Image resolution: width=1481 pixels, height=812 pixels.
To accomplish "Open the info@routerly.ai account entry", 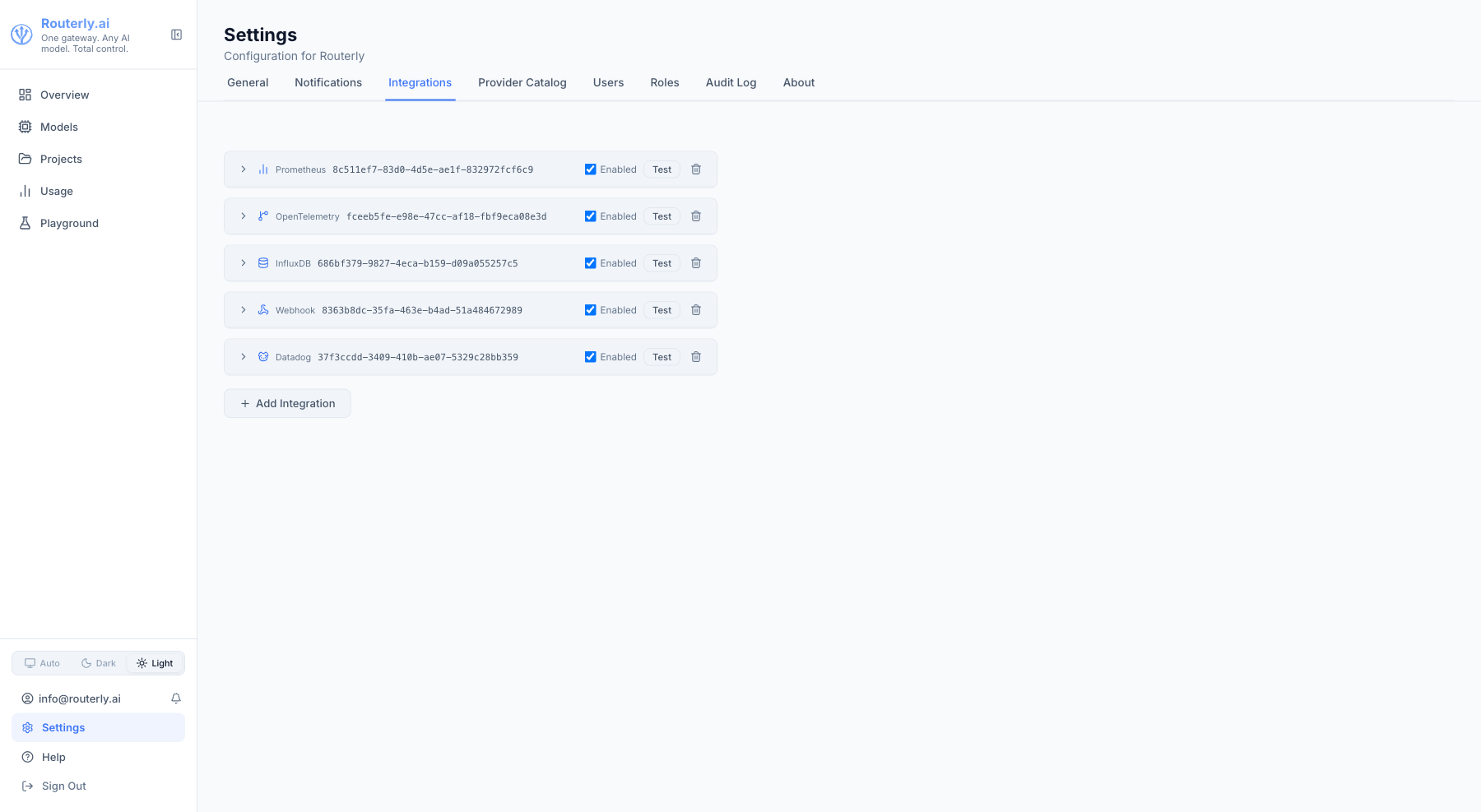I will (x=72, y=698).
